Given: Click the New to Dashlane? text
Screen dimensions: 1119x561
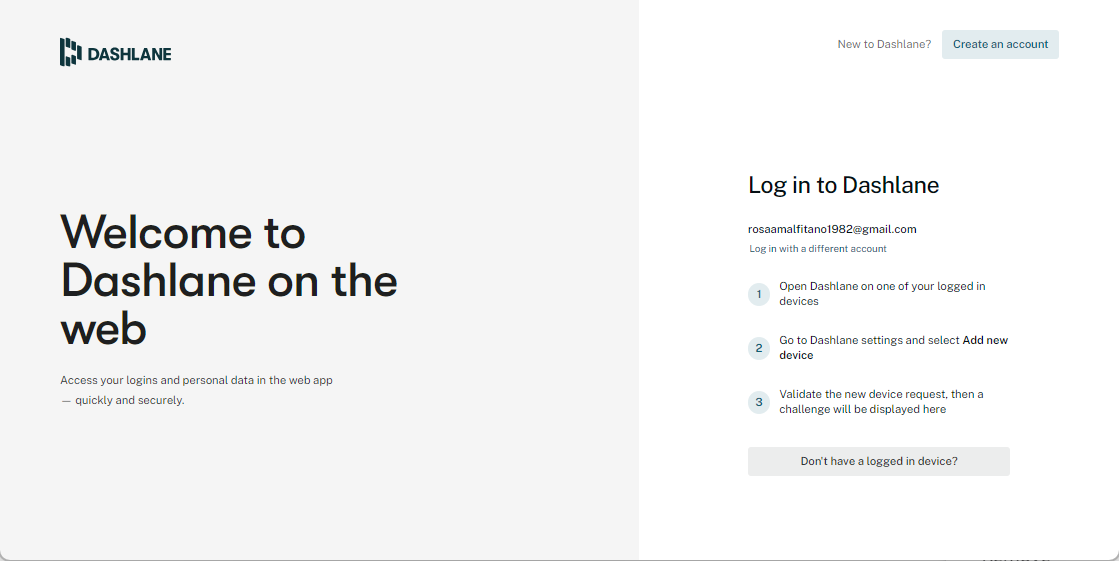Looking at the screenshot, I should pyautogui.click(x=884, y=44).
